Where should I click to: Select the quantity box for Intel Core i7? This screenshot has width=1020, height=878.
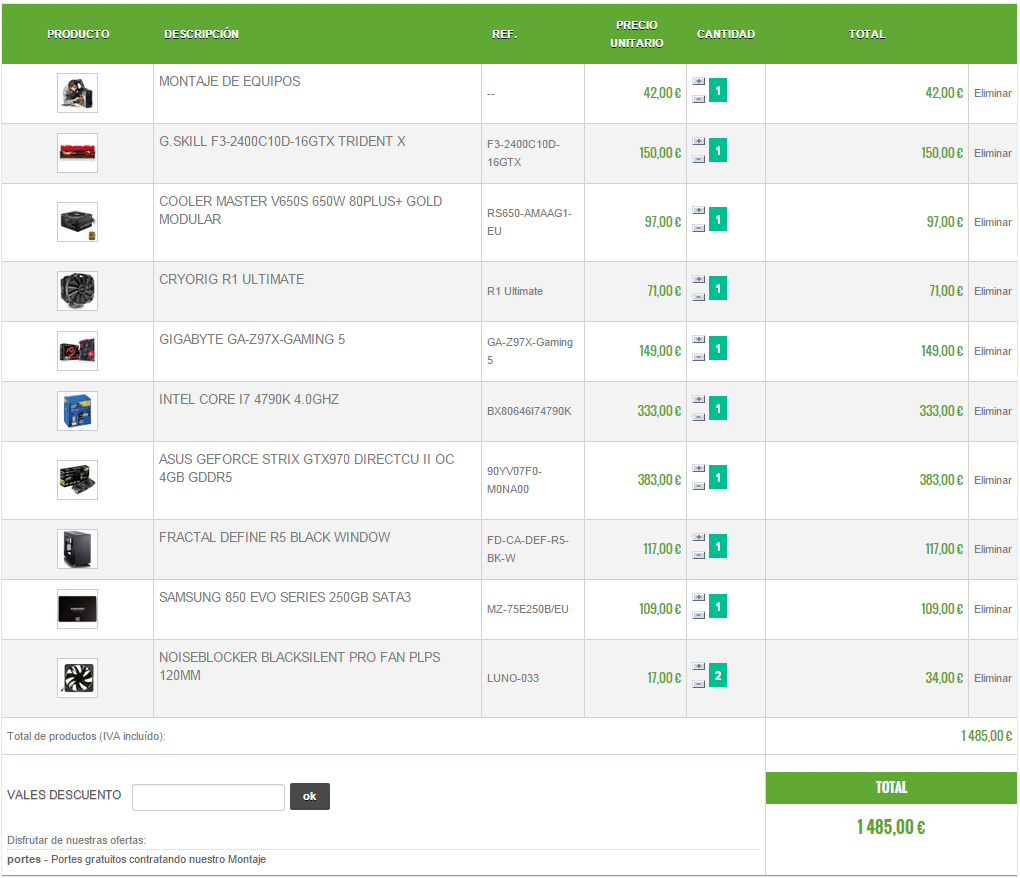click(718, 408)
